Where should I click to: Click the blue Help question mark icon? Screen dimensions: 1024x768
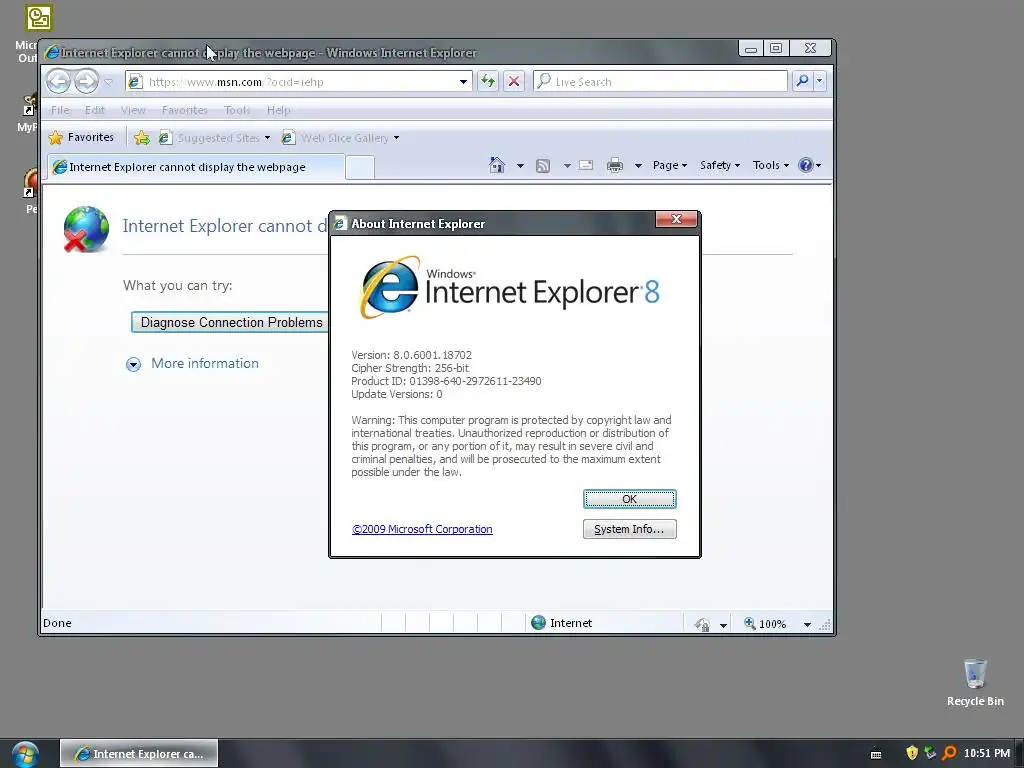806,165
